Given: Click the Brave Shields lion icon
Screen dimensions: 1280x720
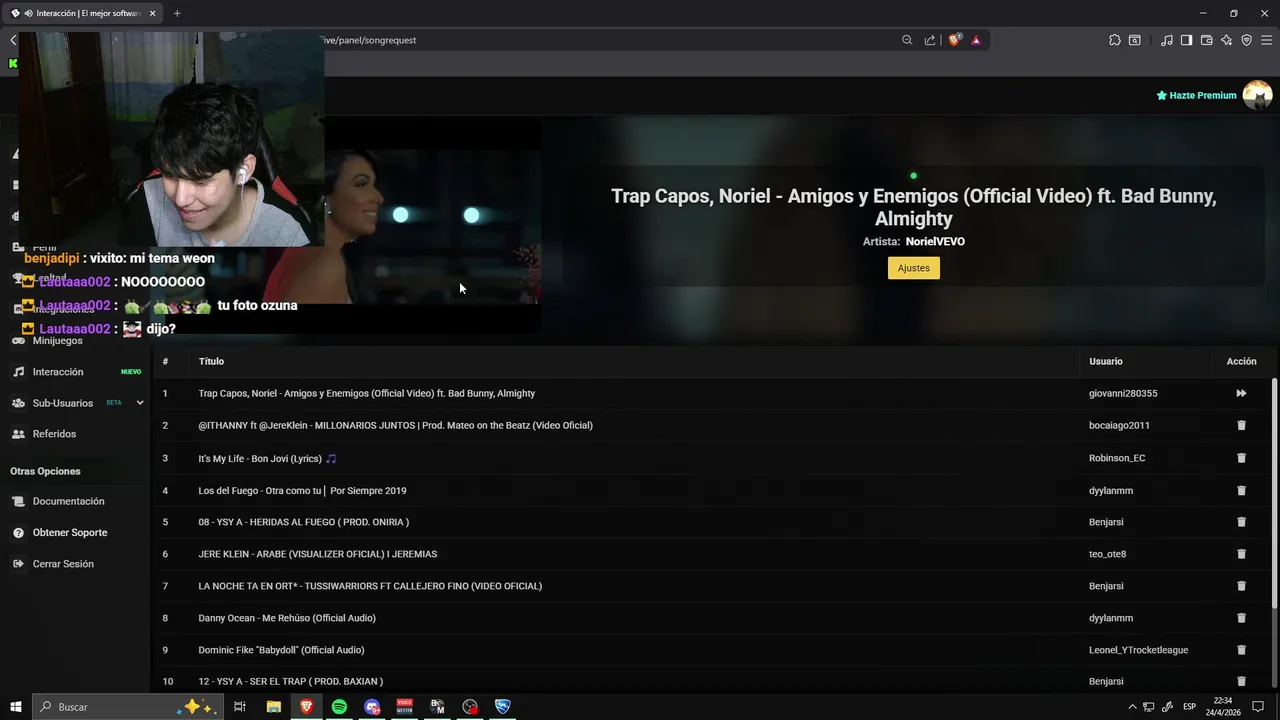Looking at the screenshot, I should pyautogui.click(x=954, y=40).
